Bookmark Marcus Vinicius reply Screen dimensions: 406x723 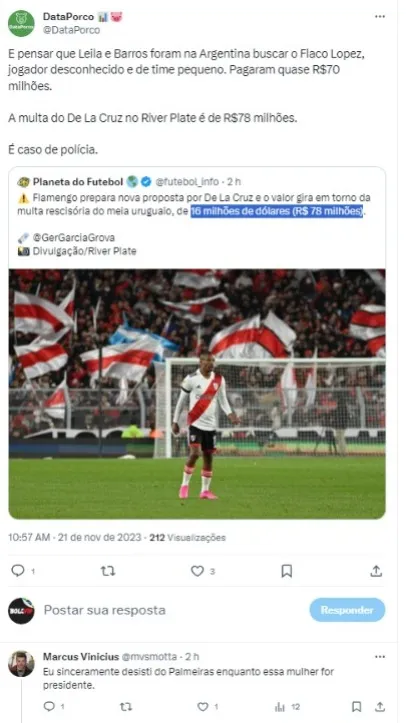[x=356, y=706]
